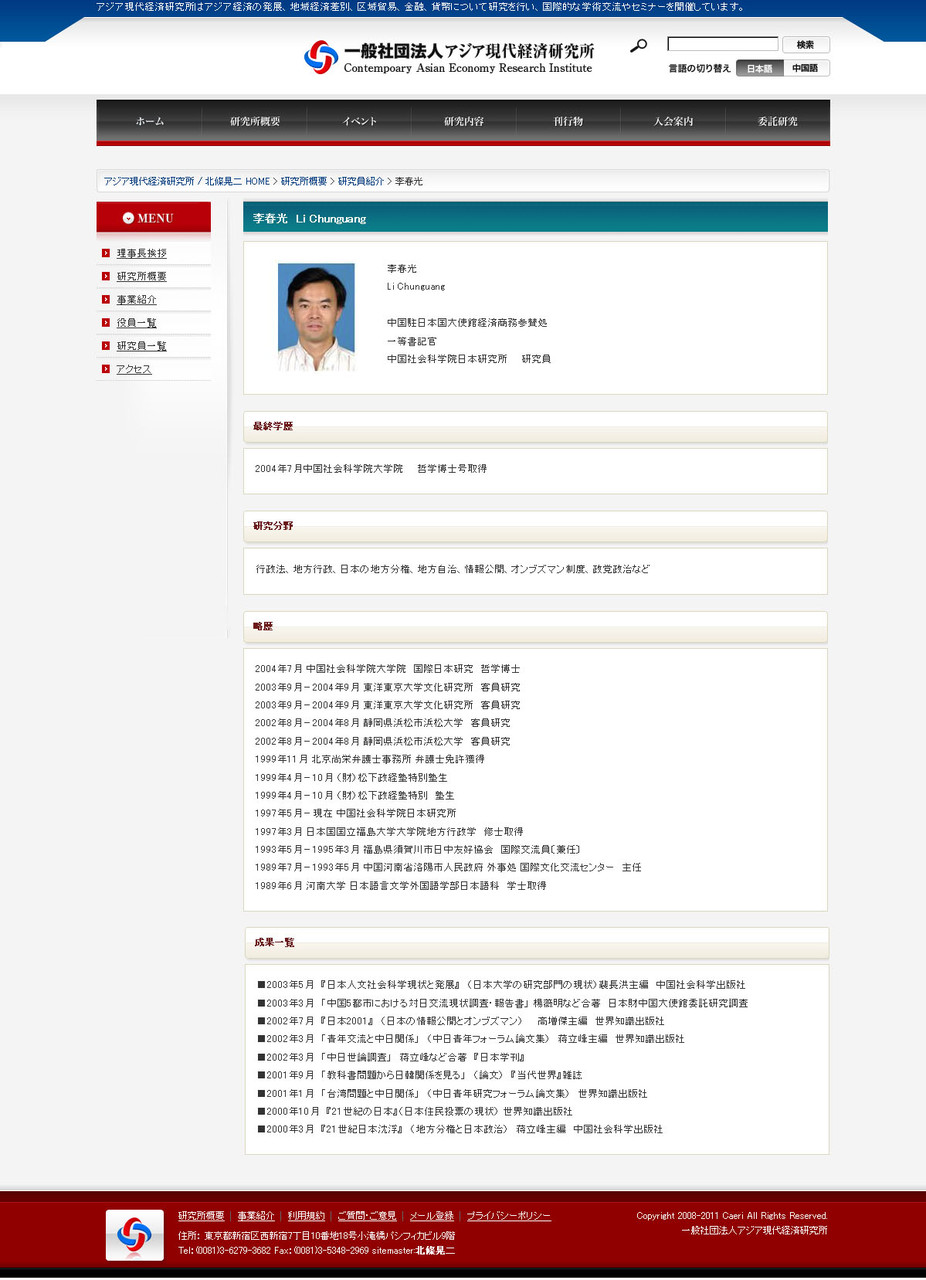This screenshot has height=1280, width=926.
Task: Open アクセス in the sidebar menu
Action: (x=134, y=369)
